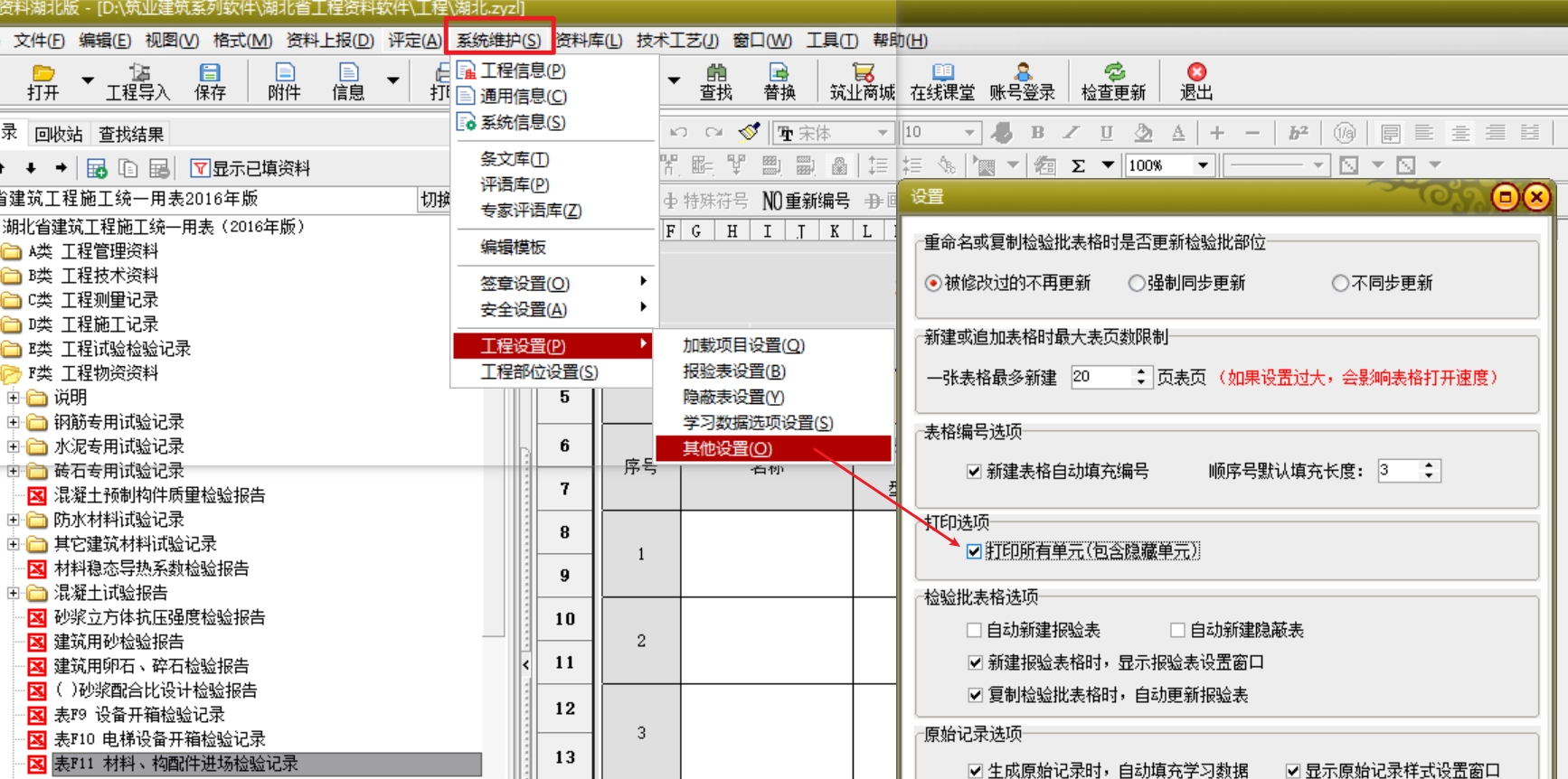1568x779 pixels.
Task: Click the format painter brush icon
Action: (x=749, y=133)
